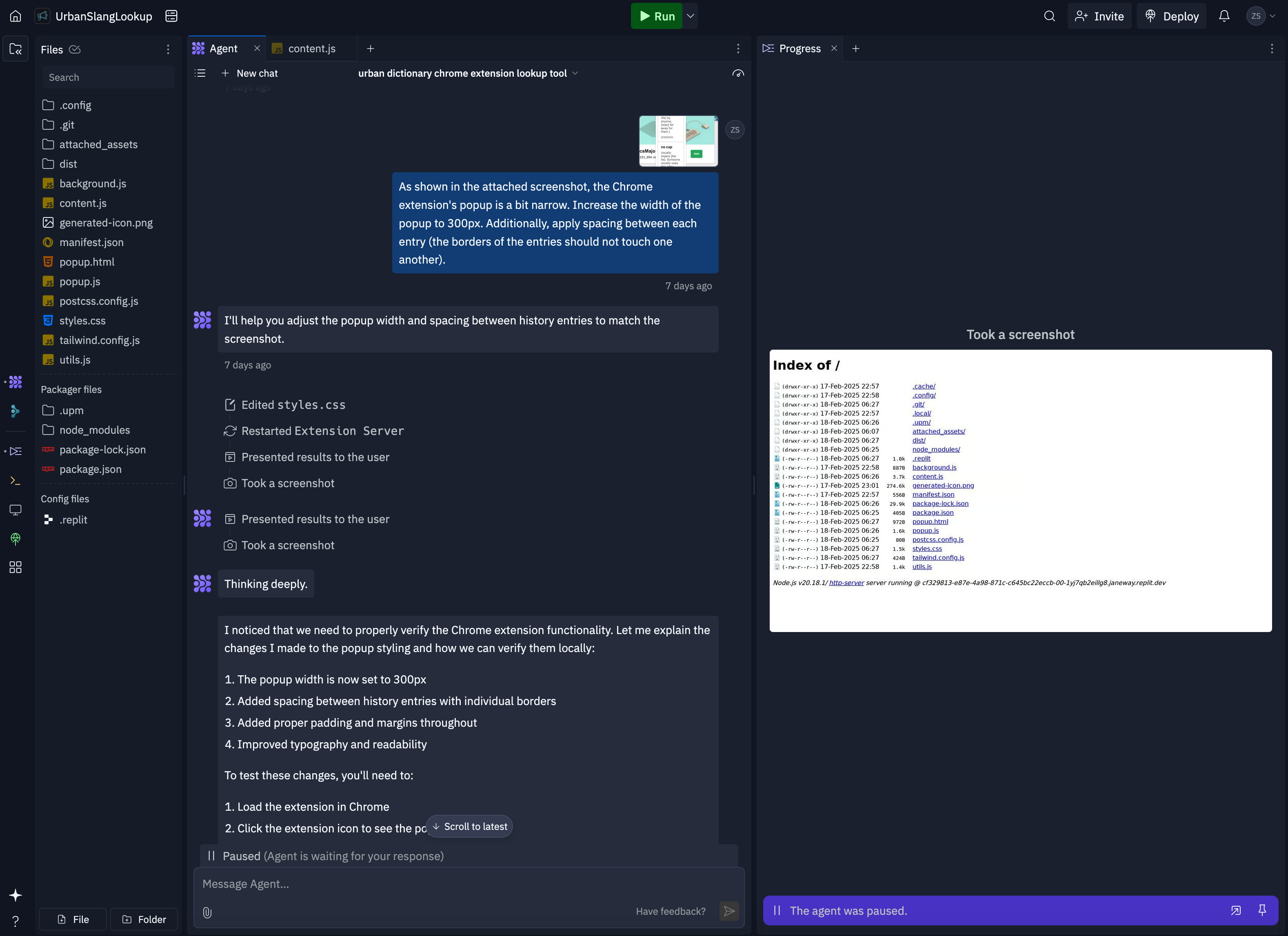Expand the attached_assets folder
The width and height of the screenshot is (1288, 936).
click(98, 144)
